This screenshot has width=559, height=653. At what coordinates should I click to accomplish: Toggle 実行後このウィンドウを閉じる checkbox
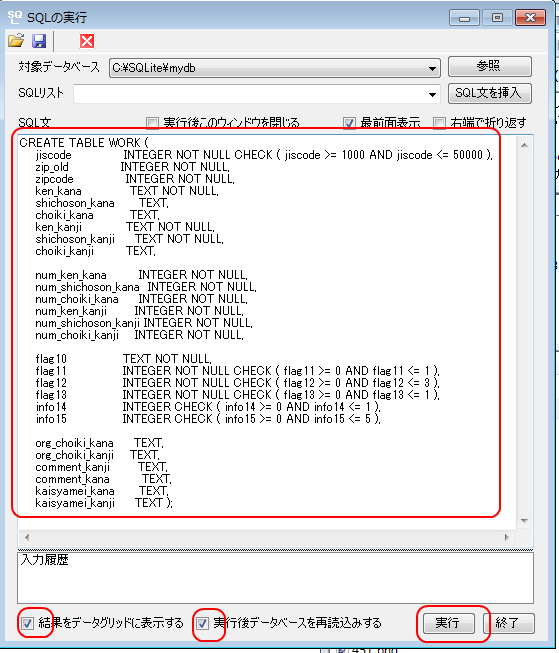pos(152,123)
